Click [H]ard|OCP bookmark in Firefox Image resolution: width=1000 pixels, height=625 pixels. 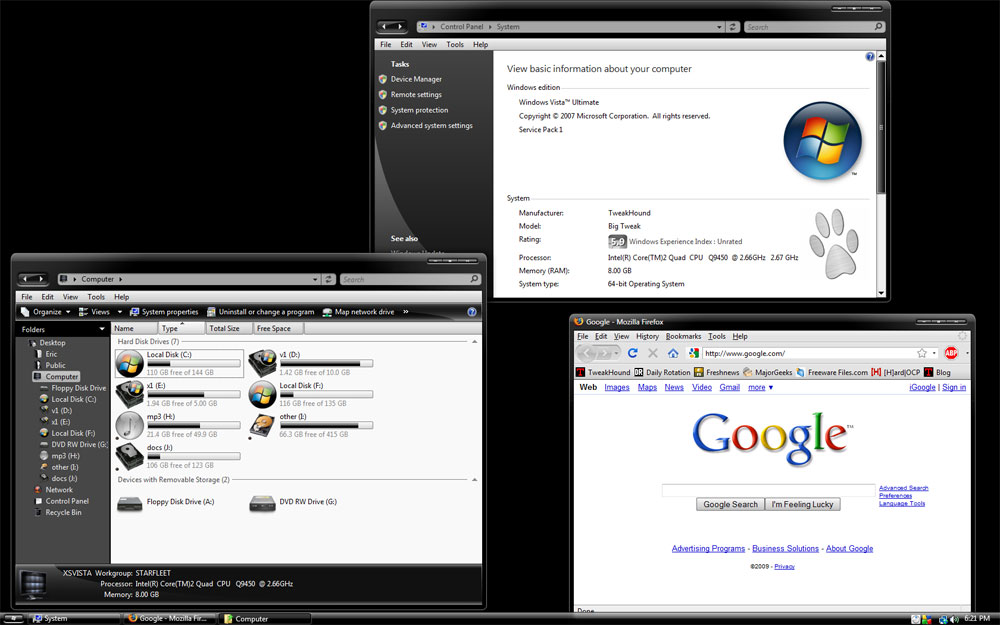pyautogui.click(x=895, y=372)
